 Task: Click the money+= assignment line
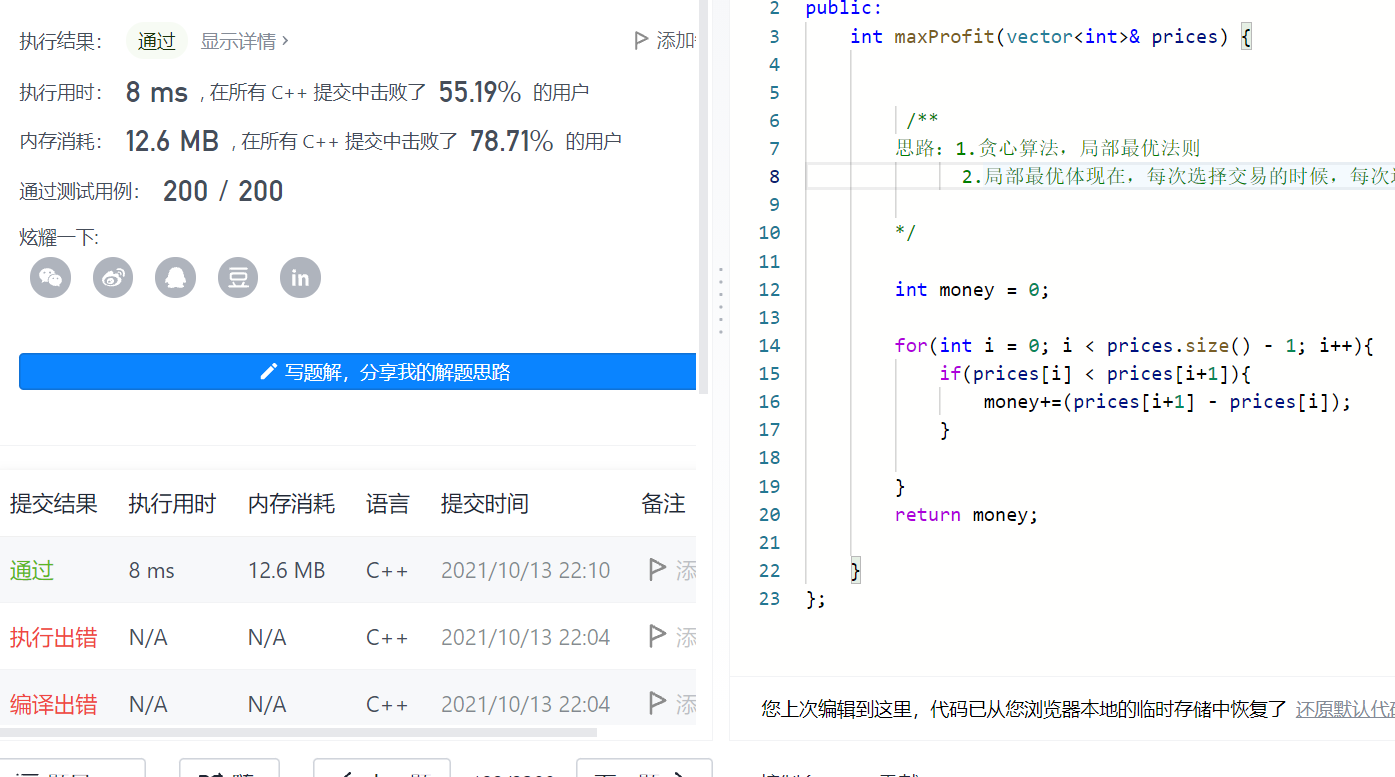click(x=1167, y=402)
